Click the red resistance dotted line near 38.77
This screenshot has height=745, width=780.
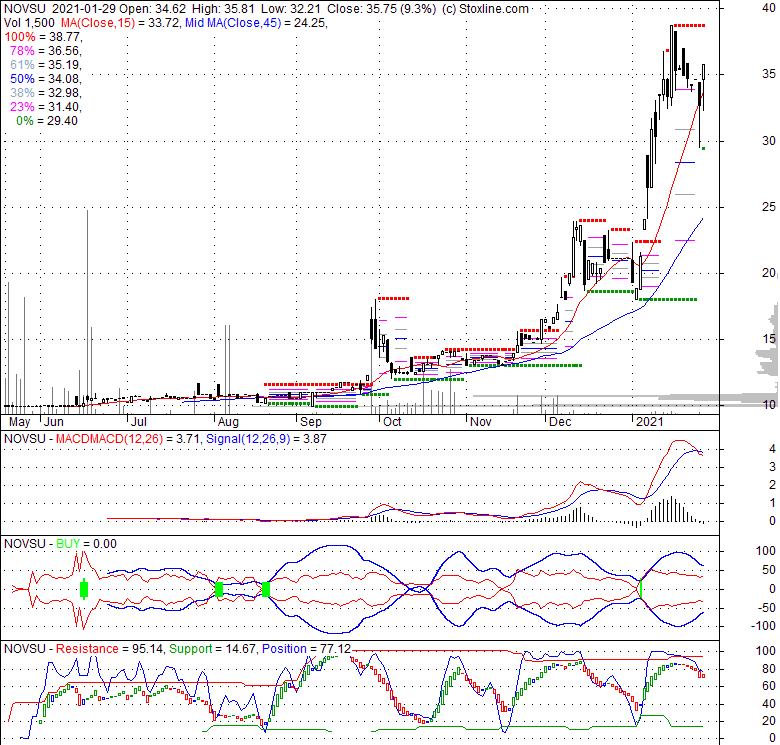[x=690, y=25]
